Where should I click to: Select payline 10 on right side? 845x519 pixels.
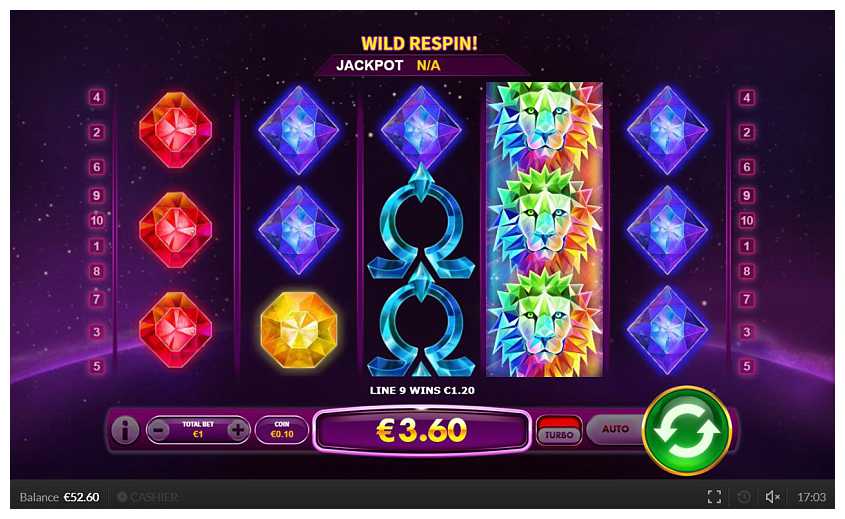(746, 220)
